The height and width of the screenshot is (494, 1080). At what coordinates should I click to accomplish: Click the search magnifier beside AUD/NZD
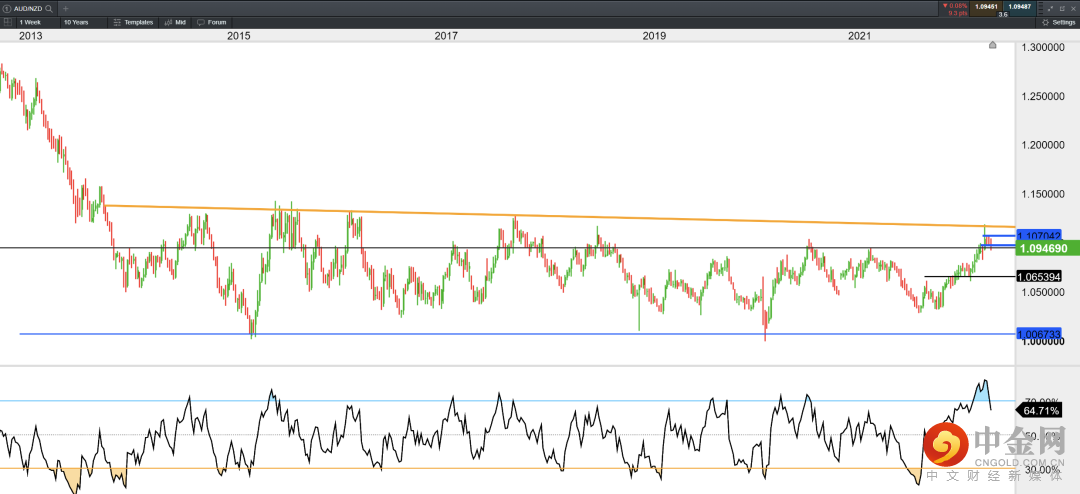48,8
